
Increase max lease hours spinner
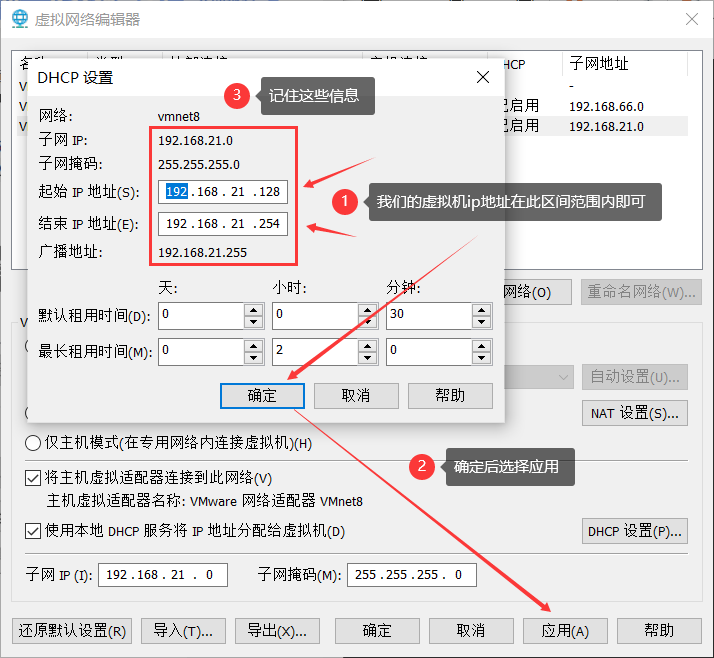[x=367, y=346]
